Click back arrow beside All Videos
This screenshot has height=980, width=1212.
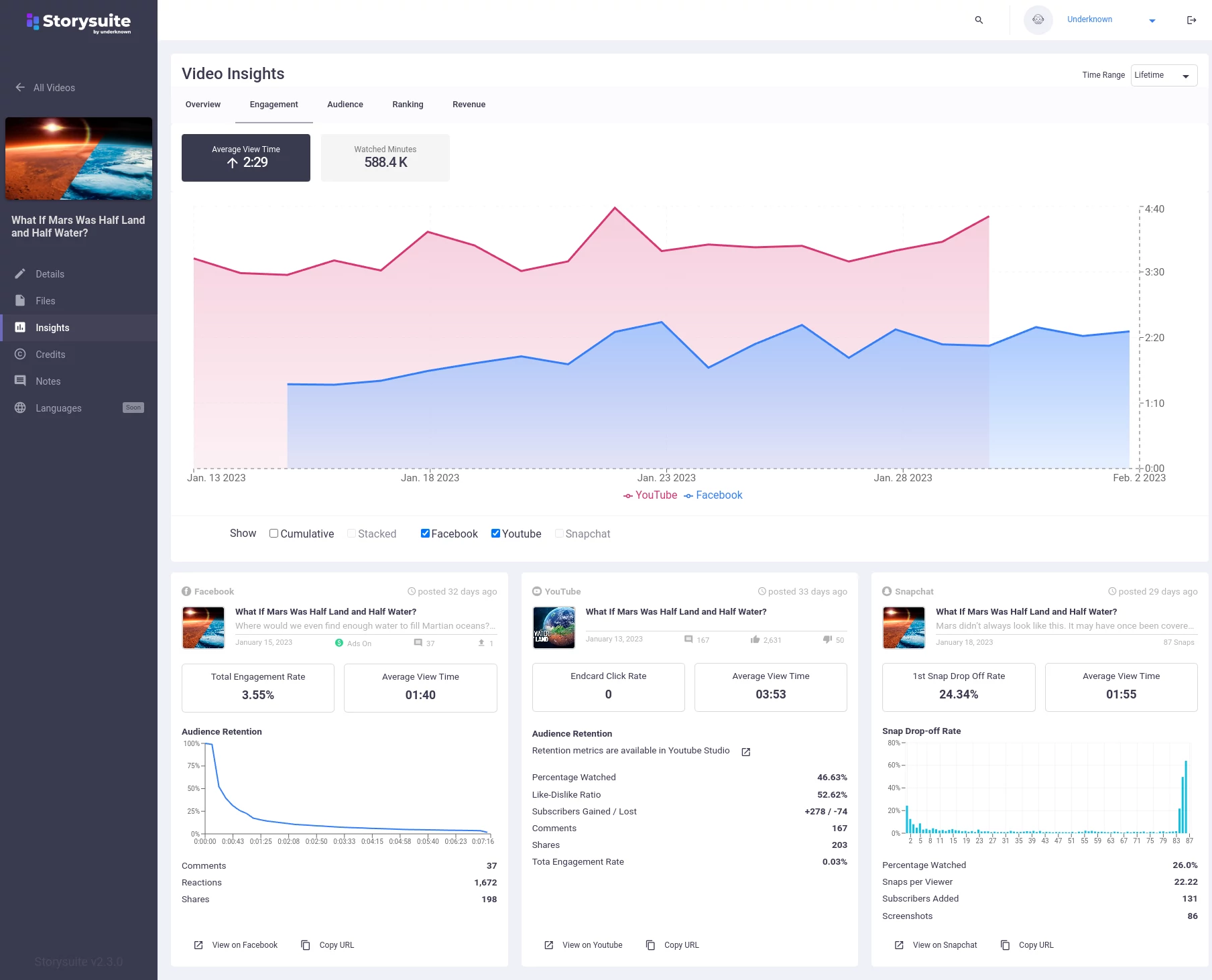coord(20,87)
